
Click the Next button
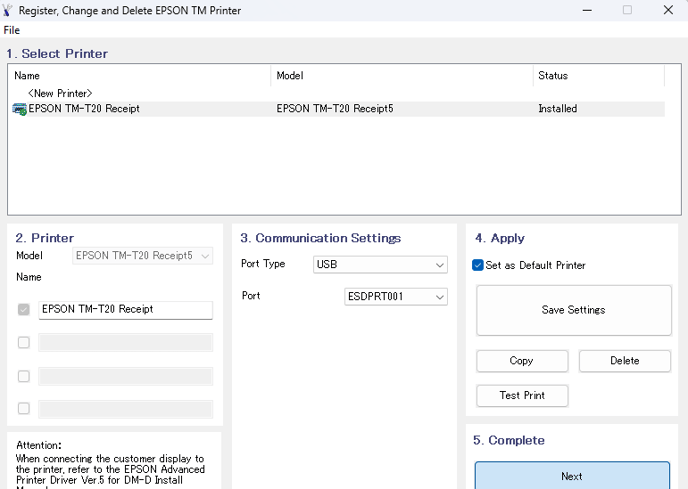[x=572, y=476]
